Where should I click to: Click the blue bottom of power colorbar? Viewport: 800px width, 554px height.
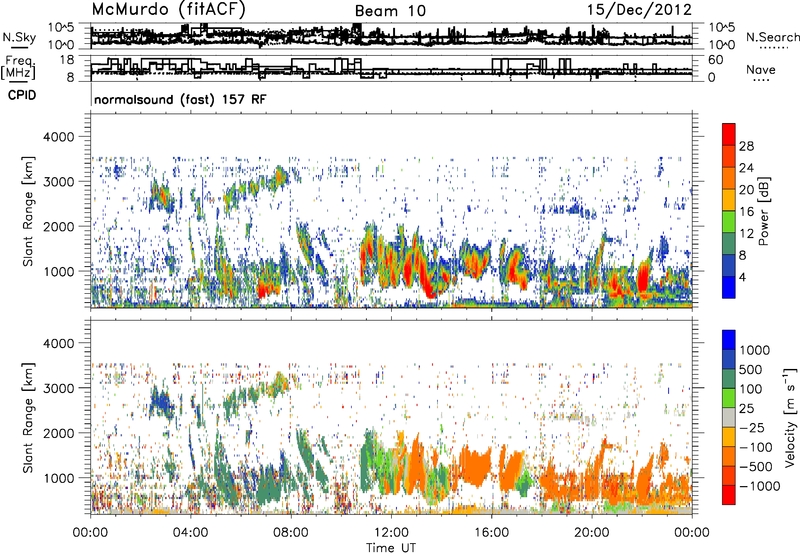click(x=729, y=287)
